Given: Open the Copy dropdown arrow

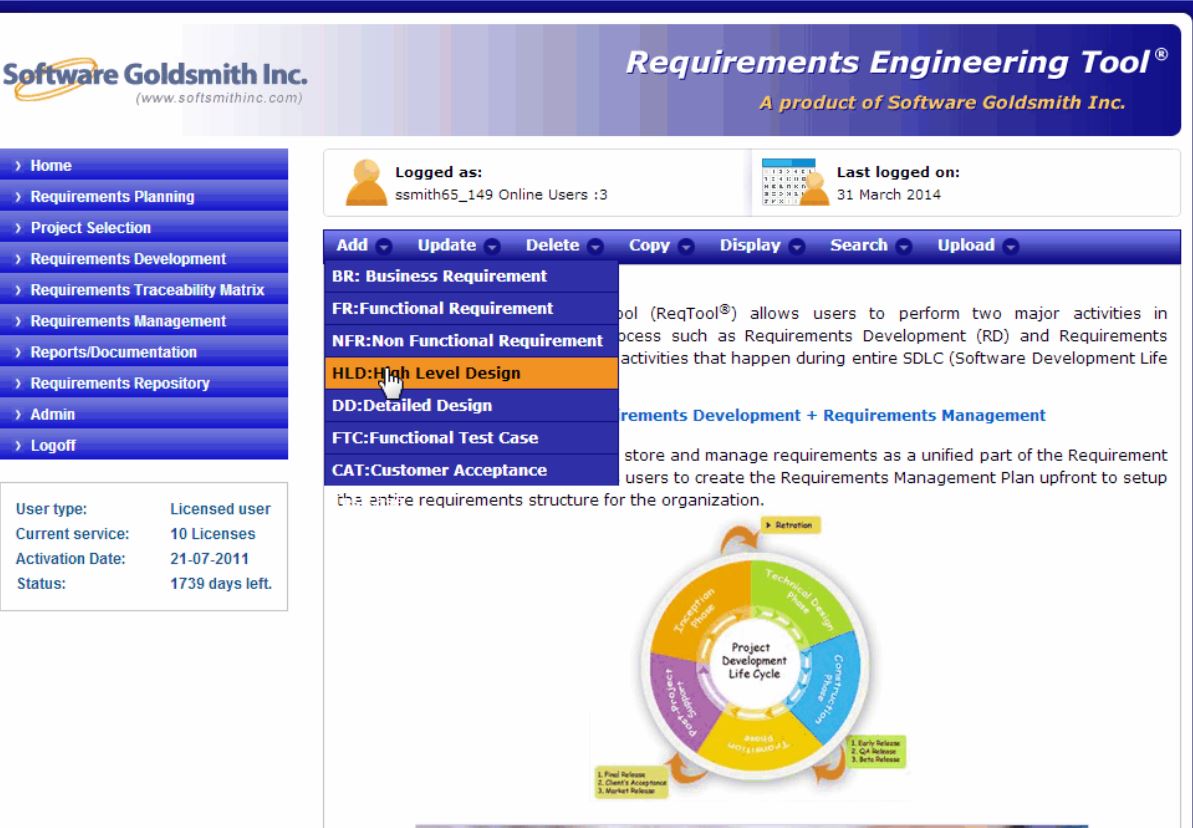Looking at the screenshot, I should click(686, 247).
